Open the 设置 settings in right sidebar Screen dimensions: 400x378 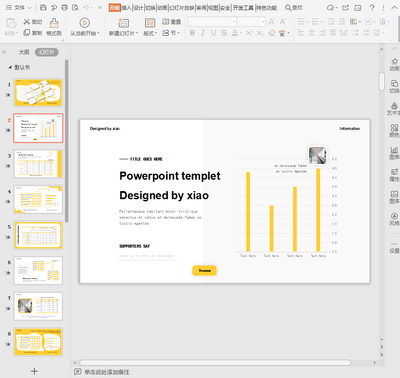coord(394,248)
